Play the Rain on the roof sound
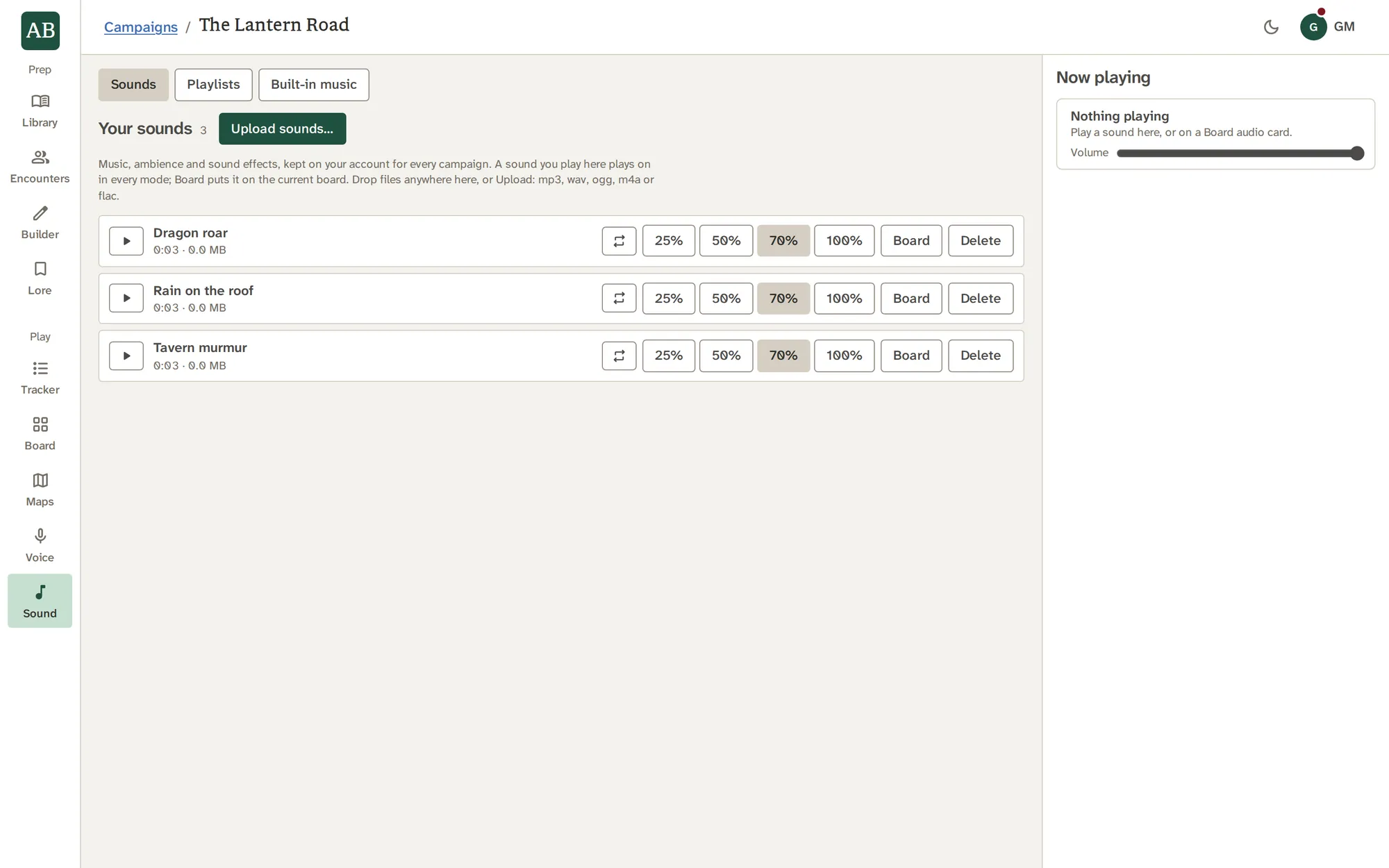This screenshot has height=868, width=1389. (x=126, y=298)
